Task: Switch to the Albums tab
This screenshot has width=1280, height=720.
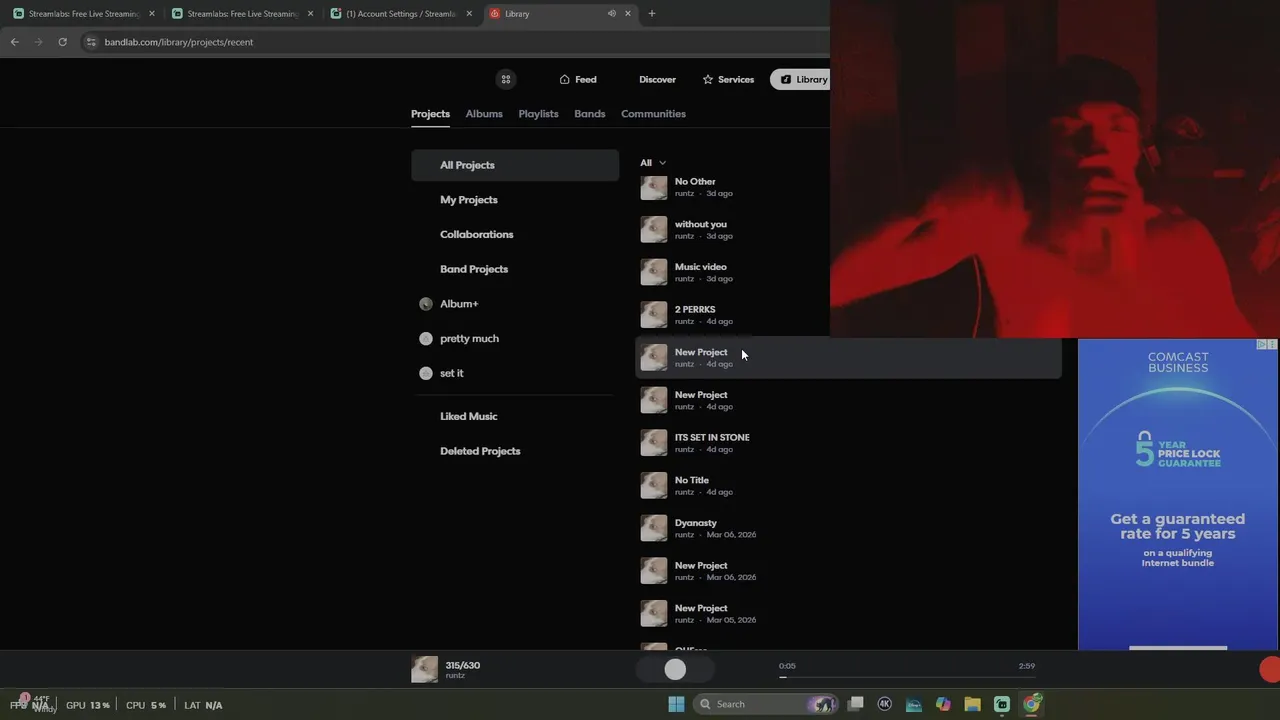Action: pos(484,114)
